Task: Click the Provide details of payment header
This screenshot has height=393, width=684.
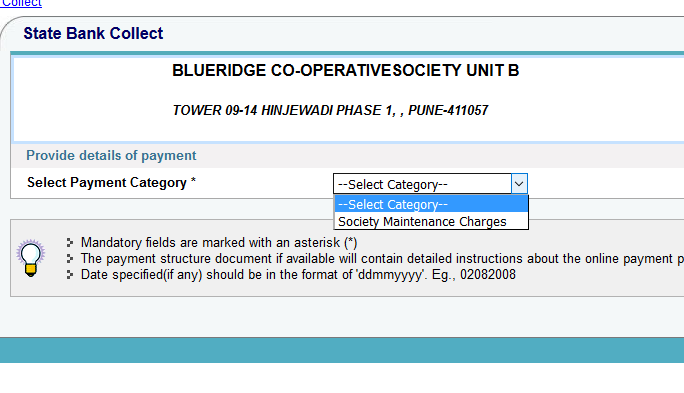Action: pos(111,156)
